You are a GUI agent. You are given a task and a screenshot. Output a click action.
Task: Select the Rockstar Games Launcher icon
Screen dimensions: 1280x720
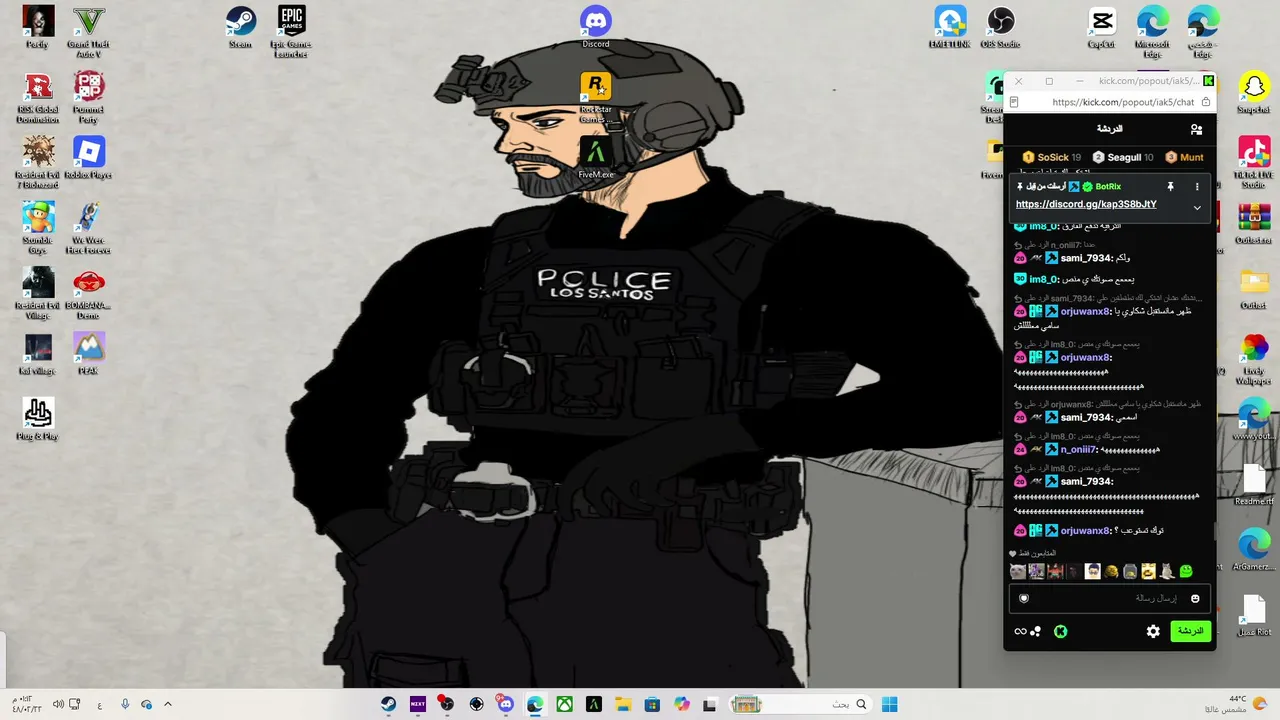595,98
